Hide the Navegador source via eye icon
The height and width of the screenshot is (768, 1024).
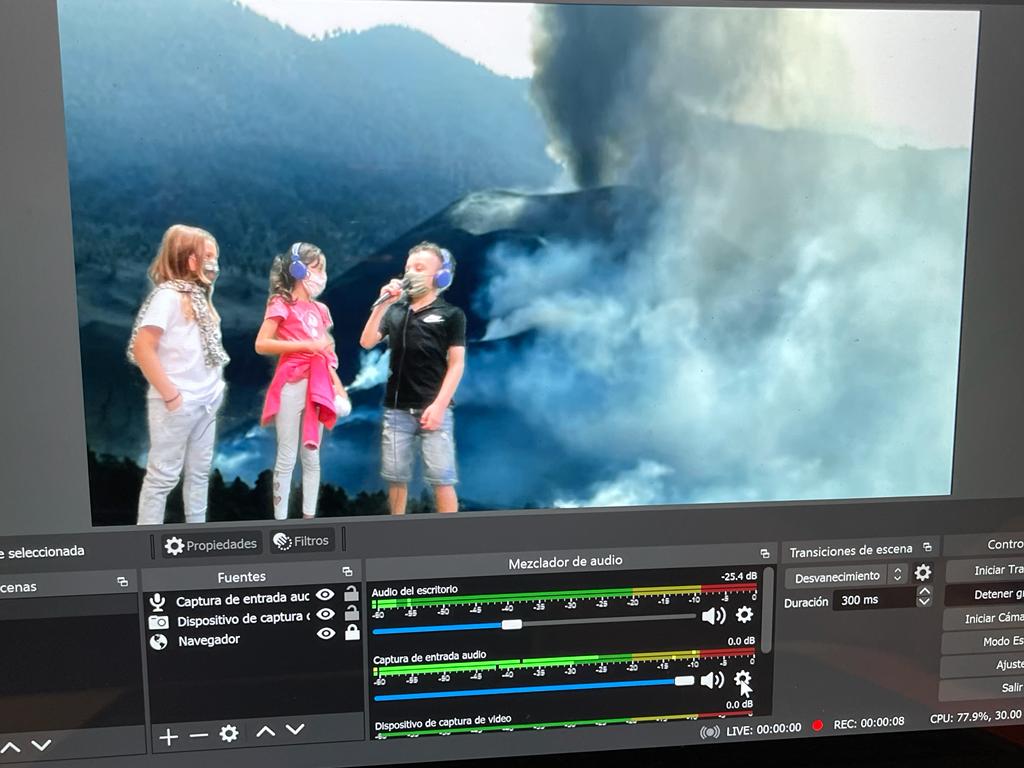coord(325,633)
